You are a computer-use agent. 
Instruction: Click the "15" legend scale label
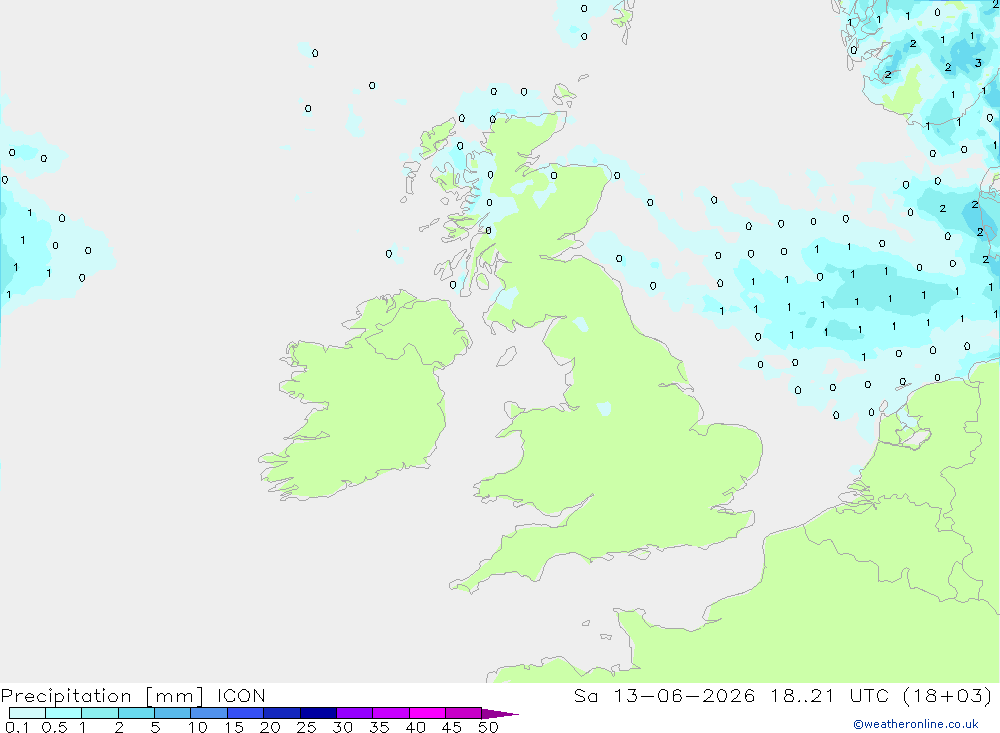point(234,727)
